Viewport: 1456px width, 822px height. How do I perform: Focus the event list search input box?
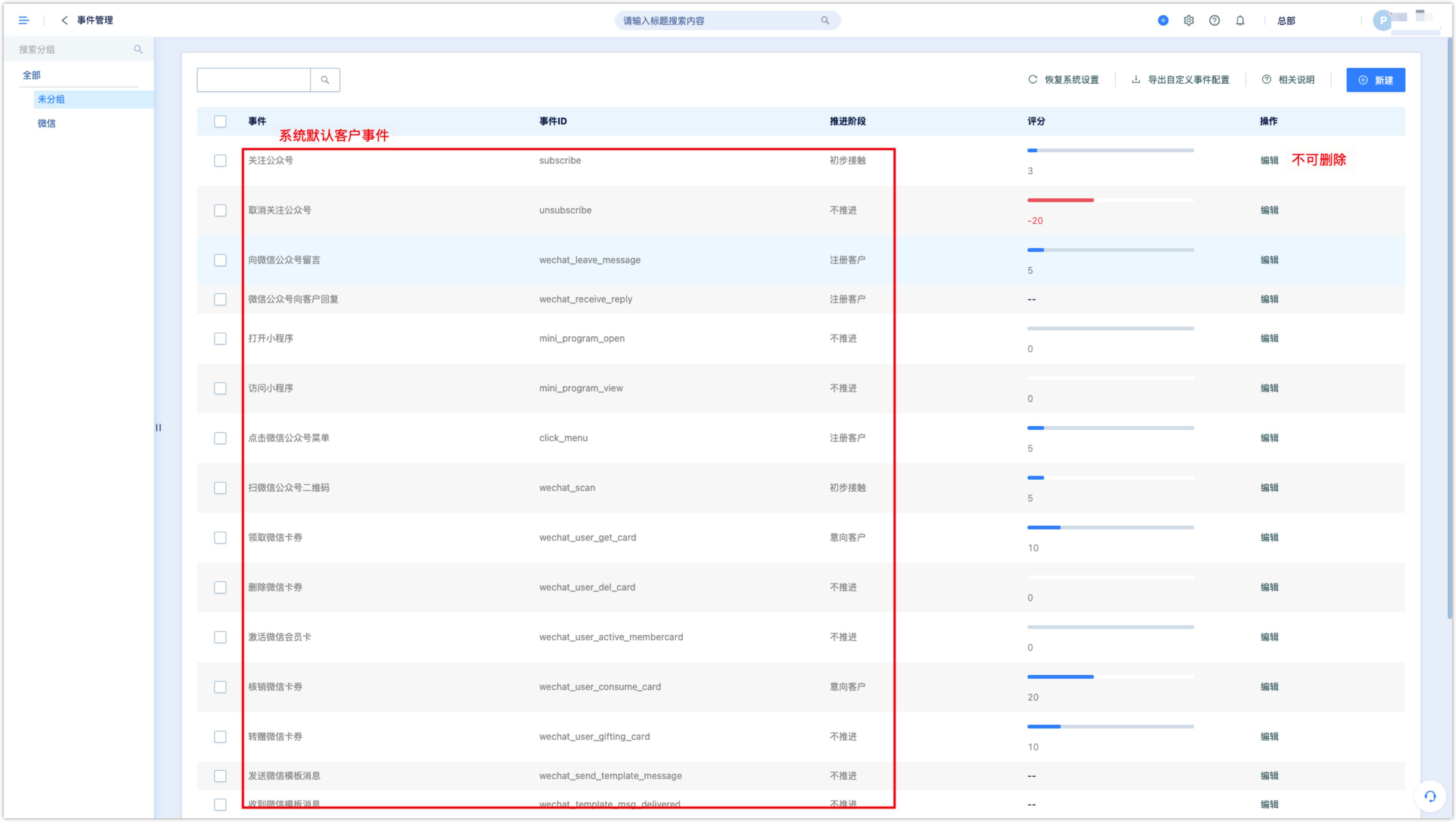point(254,80)
